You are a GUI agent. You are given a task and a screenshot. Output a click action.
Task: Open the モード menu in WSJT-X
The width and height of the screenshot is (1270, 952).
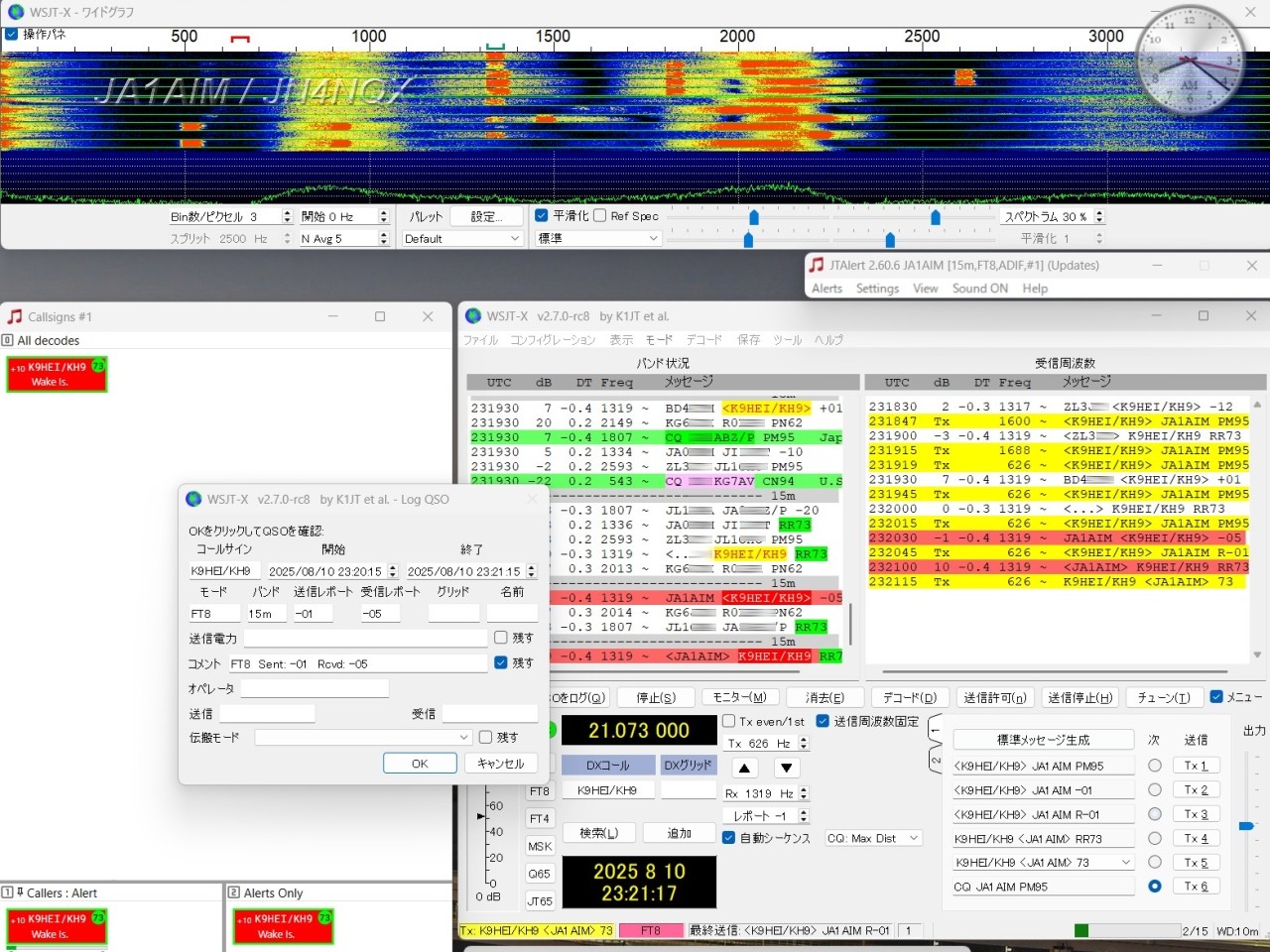coord(659,340)
